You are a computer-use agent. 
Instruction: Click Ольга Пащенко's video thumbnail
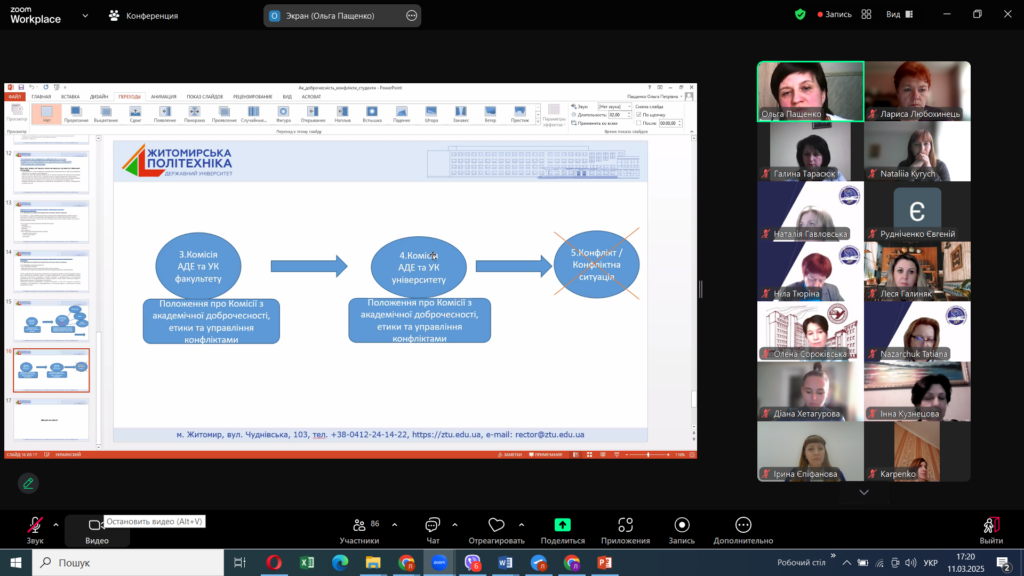[x=810, y=91]
